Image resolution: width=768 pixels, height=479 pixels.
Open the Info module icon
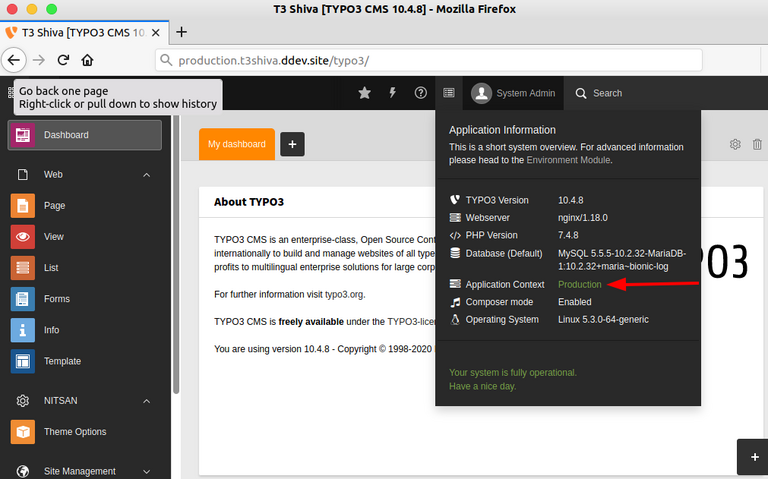23,330
